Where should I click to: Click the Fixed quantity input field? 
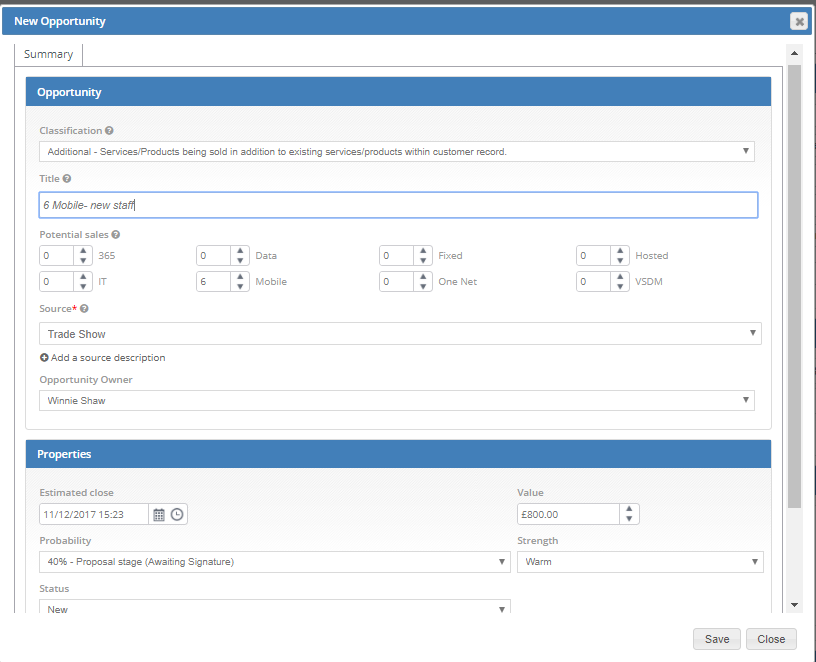coord(397,256)
